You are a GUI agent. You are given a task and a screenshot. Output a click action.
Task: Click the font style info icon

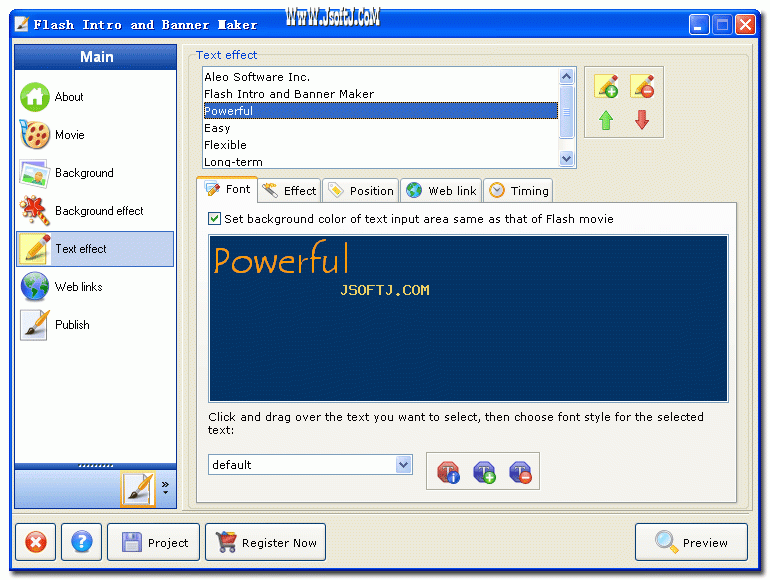(x=448, y=472)
